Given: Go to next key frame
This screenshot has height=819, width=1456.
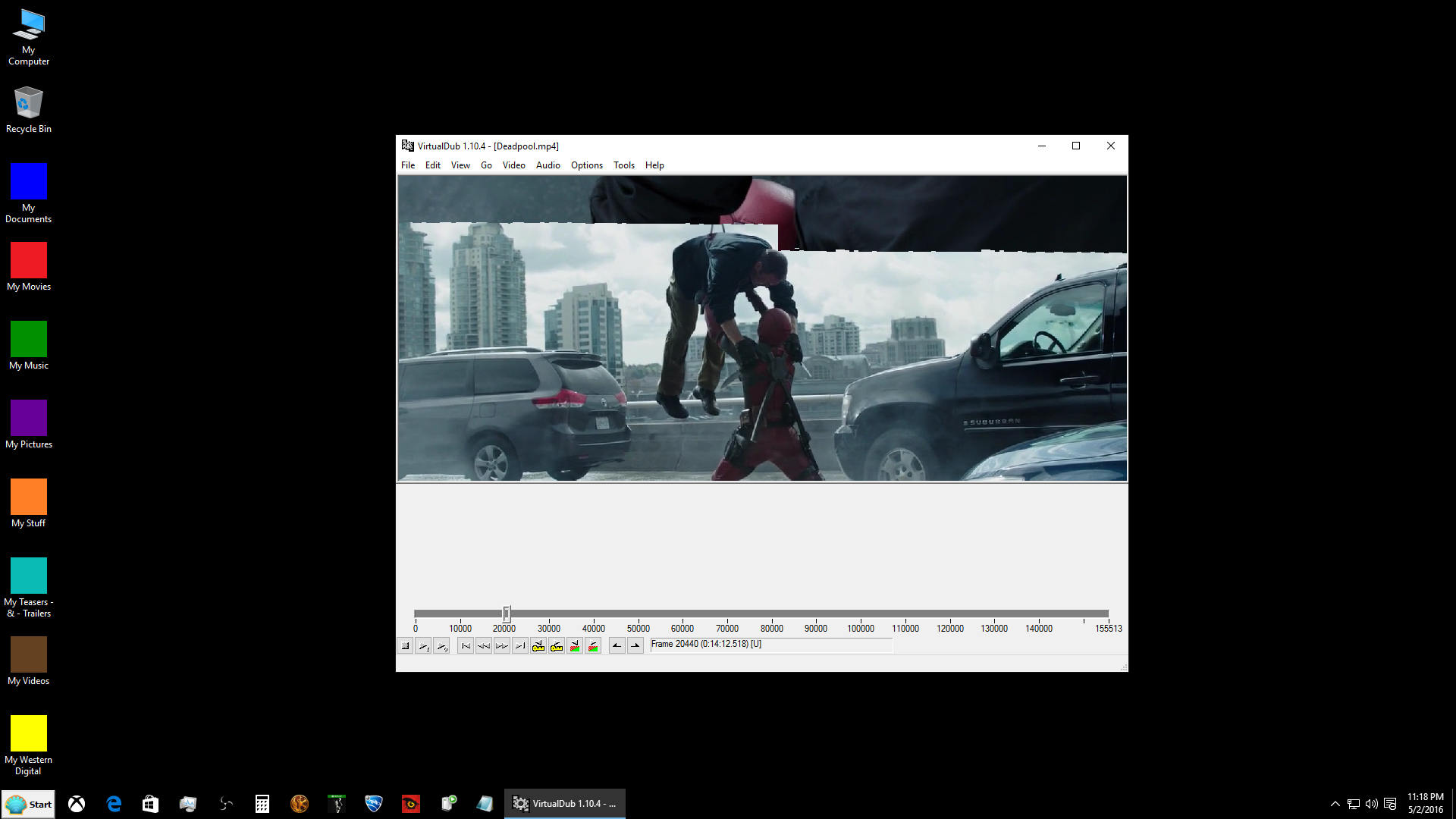Looking at the screenshot, I should point(557,646).
